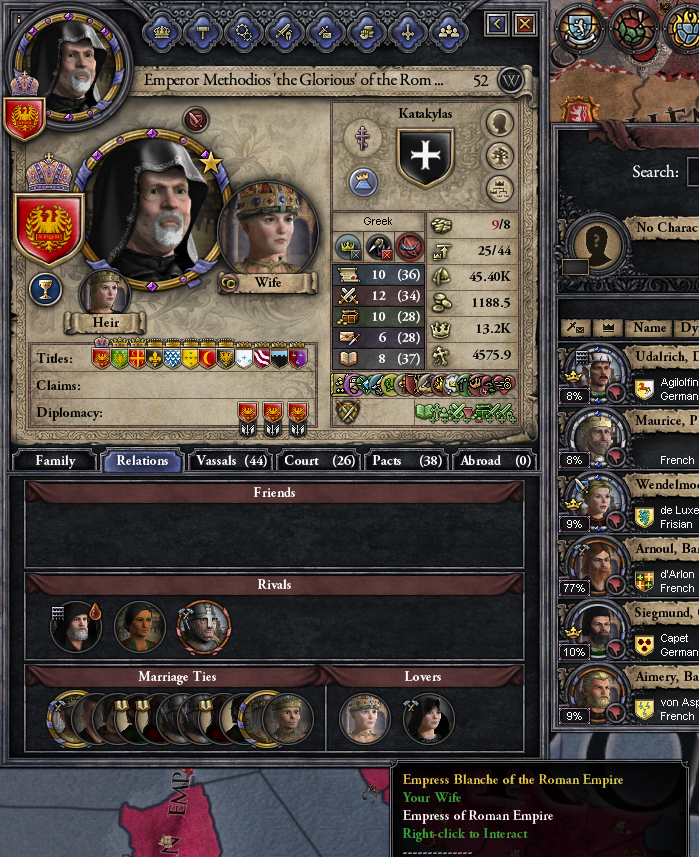Viewport: 699px width, 857px height.
Task: Open the Factions fist icon
Action: (367, 32)
